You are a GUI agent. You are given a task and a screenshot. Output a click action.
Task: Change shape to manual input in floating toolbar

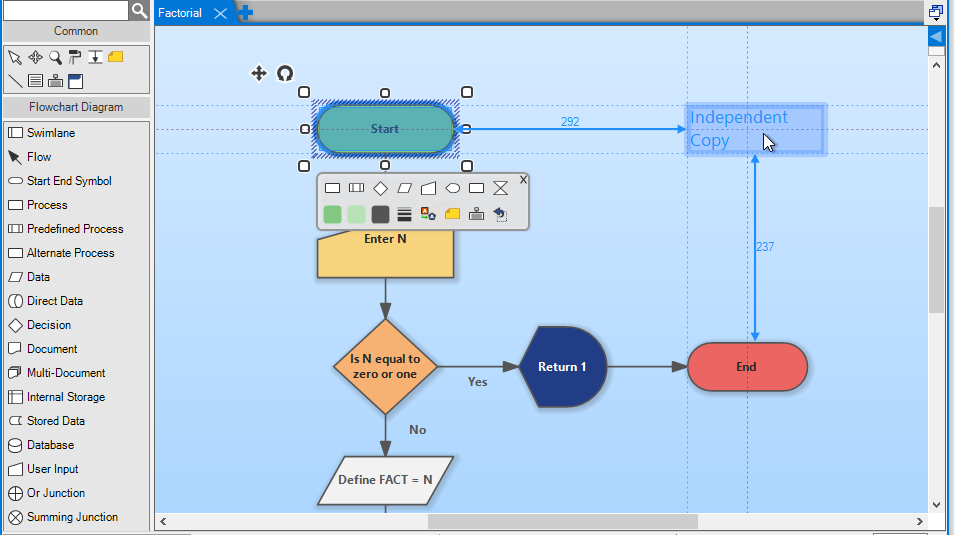(x=428, y=188)
